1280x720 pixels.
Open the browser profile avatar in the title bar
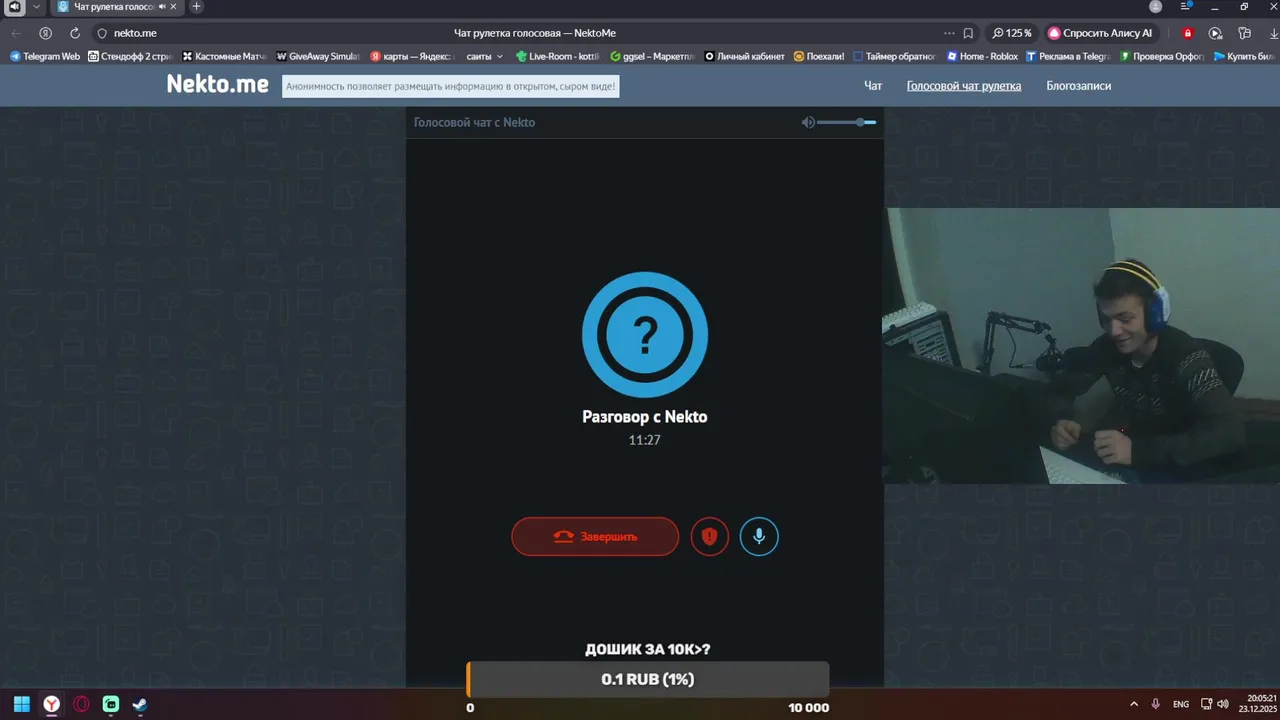(1156, 7)
